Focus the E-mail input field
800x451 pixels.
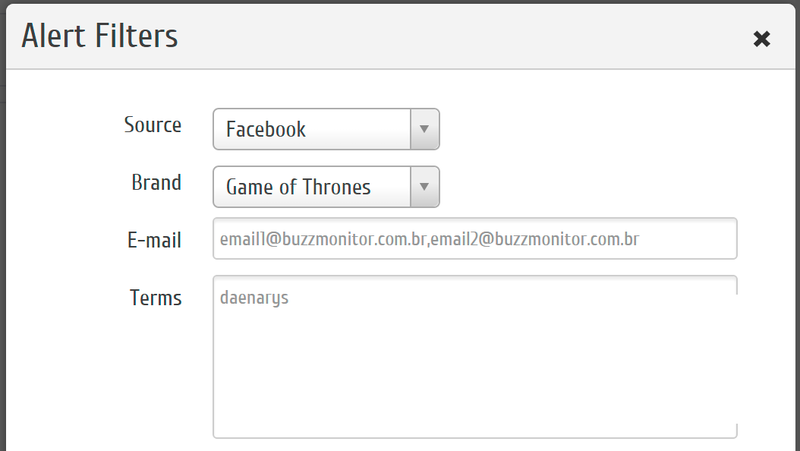pos(475,239)
